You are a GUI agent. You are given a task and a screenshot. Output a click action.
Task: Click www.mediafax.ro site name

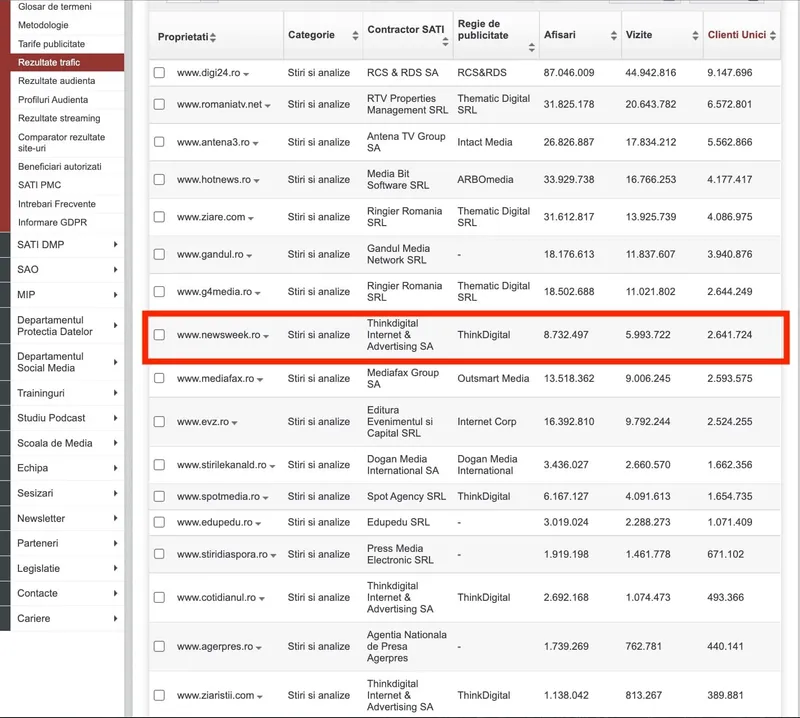click(215, 378)
